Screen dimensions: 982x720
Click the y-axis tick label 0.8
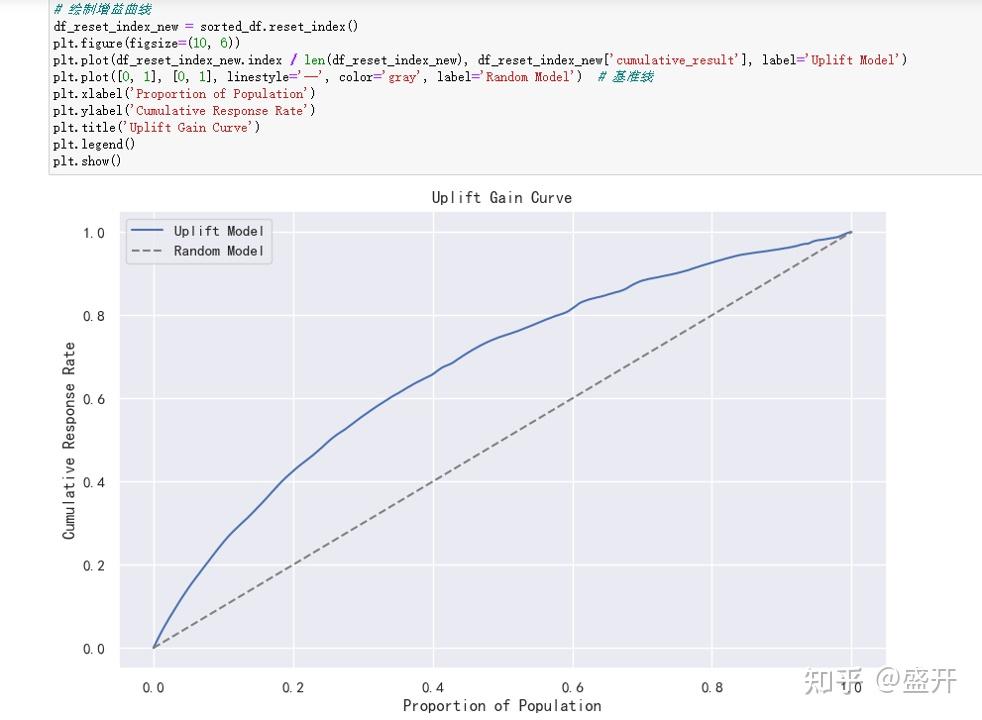point(94,316)
